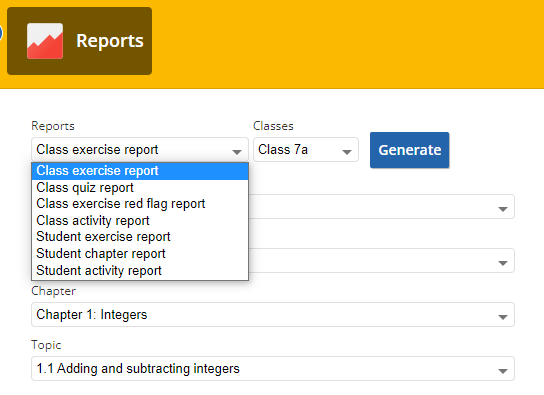Click the Generate button
This screenshot has height=395, width=544.
pos(409,150)
